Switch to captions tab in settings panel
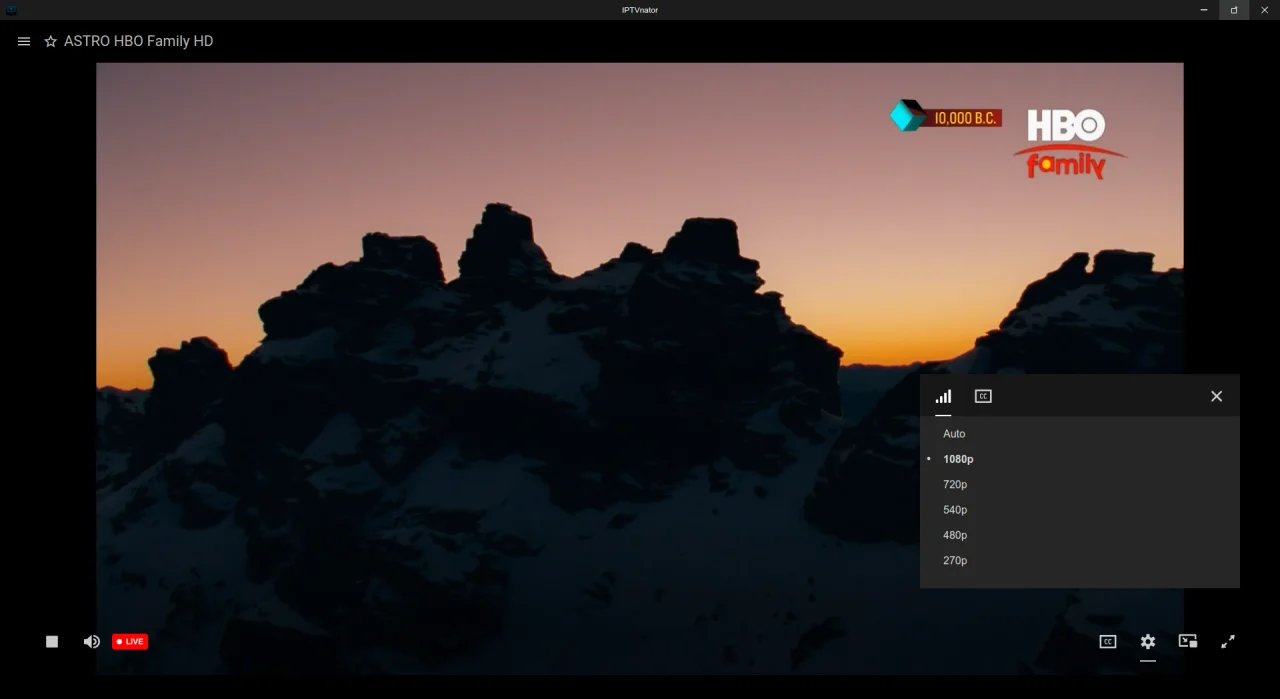 (x=983, y=396)
